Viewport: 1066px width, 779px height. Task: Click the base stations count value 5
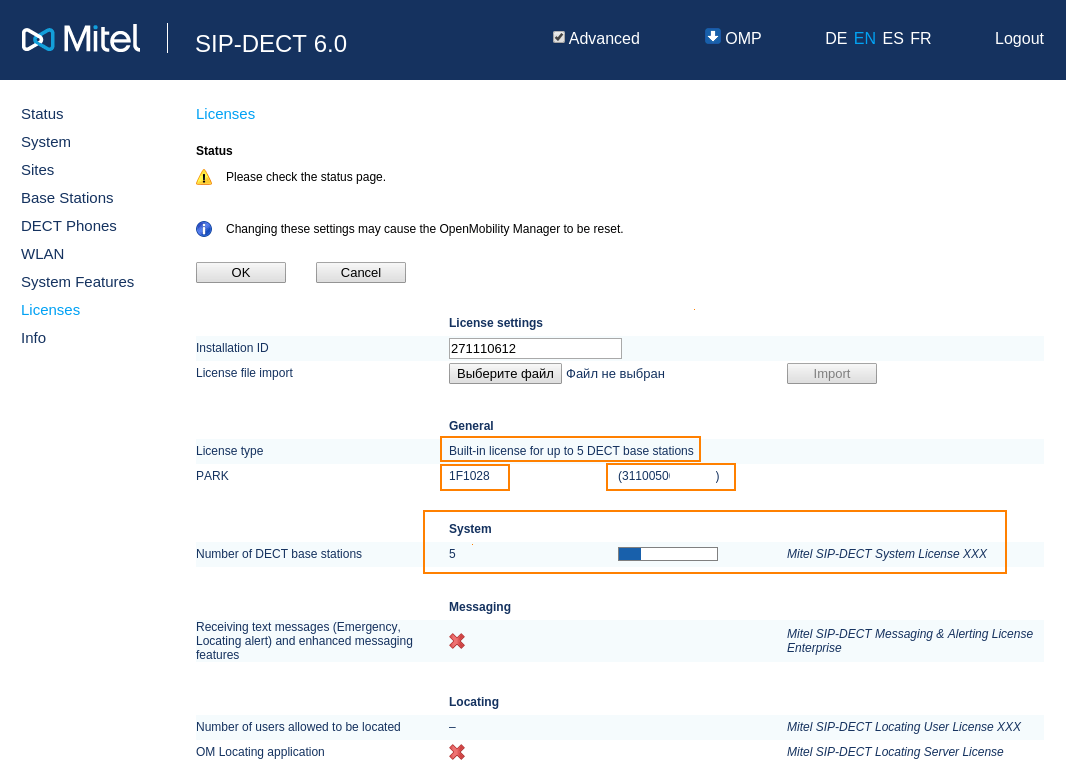[x=452, y=554]
